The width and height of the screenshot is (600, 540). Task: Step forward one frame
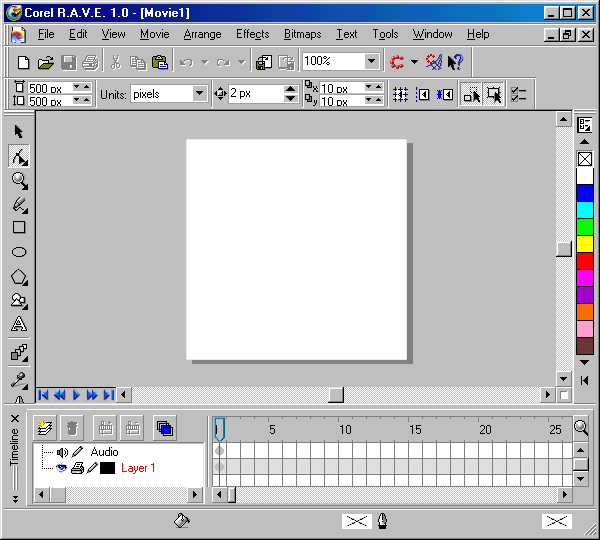coord(92,395)
